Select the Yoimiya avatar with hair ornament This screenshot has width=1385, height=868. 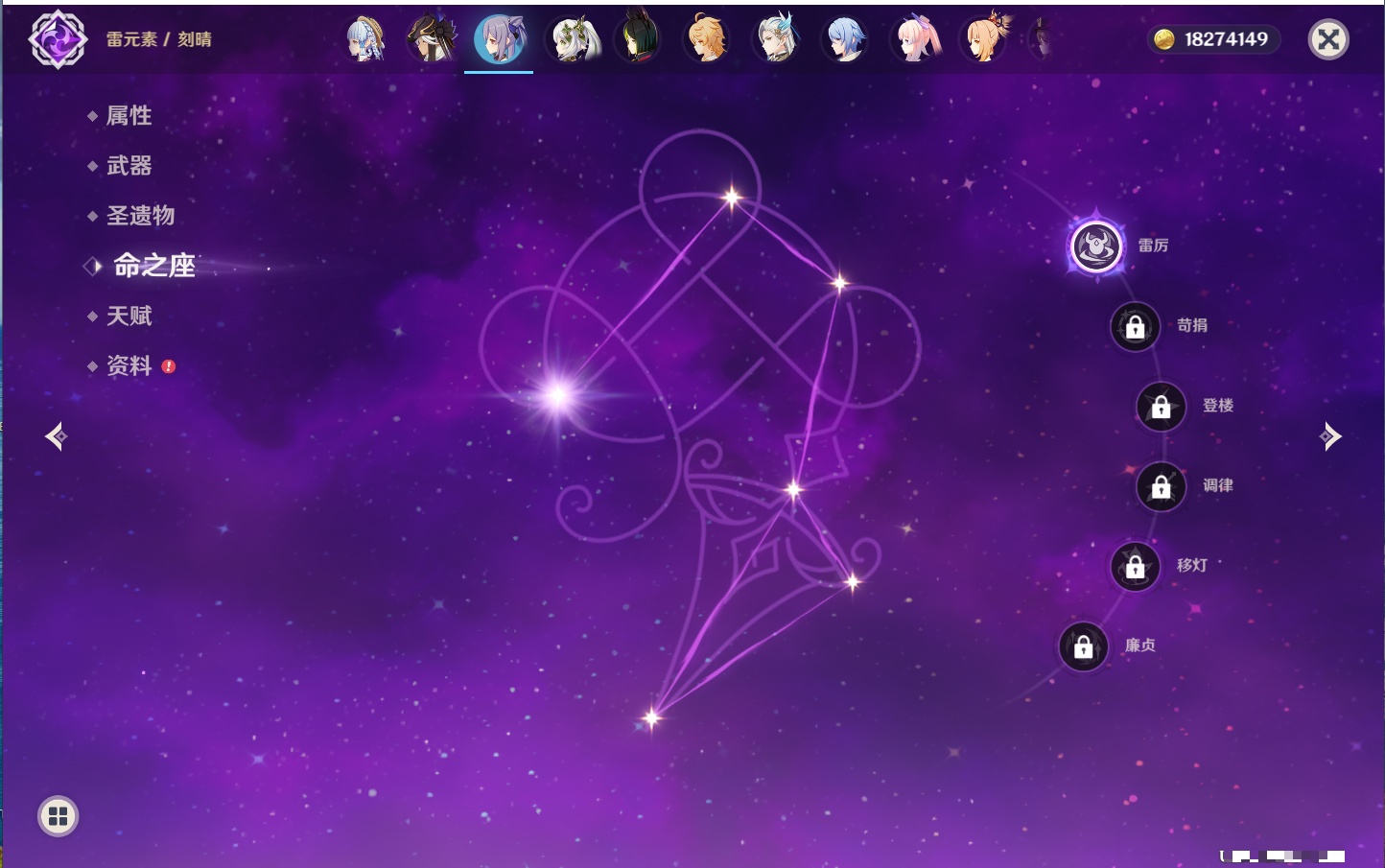coord(985,38)
